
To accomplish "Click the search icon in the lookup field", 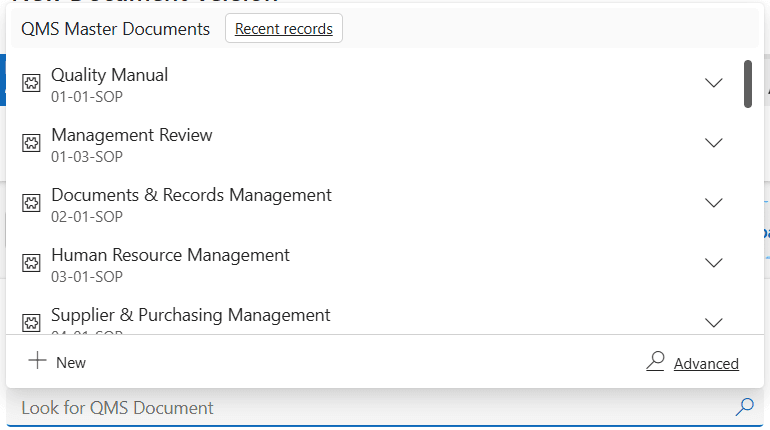I will pos(744,407).
